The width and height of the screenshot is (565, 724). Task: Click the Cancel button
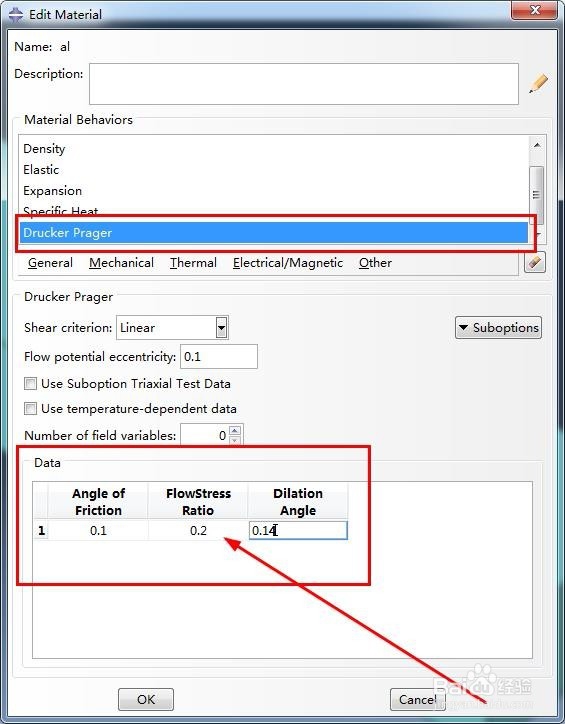(x=417, y=699)
